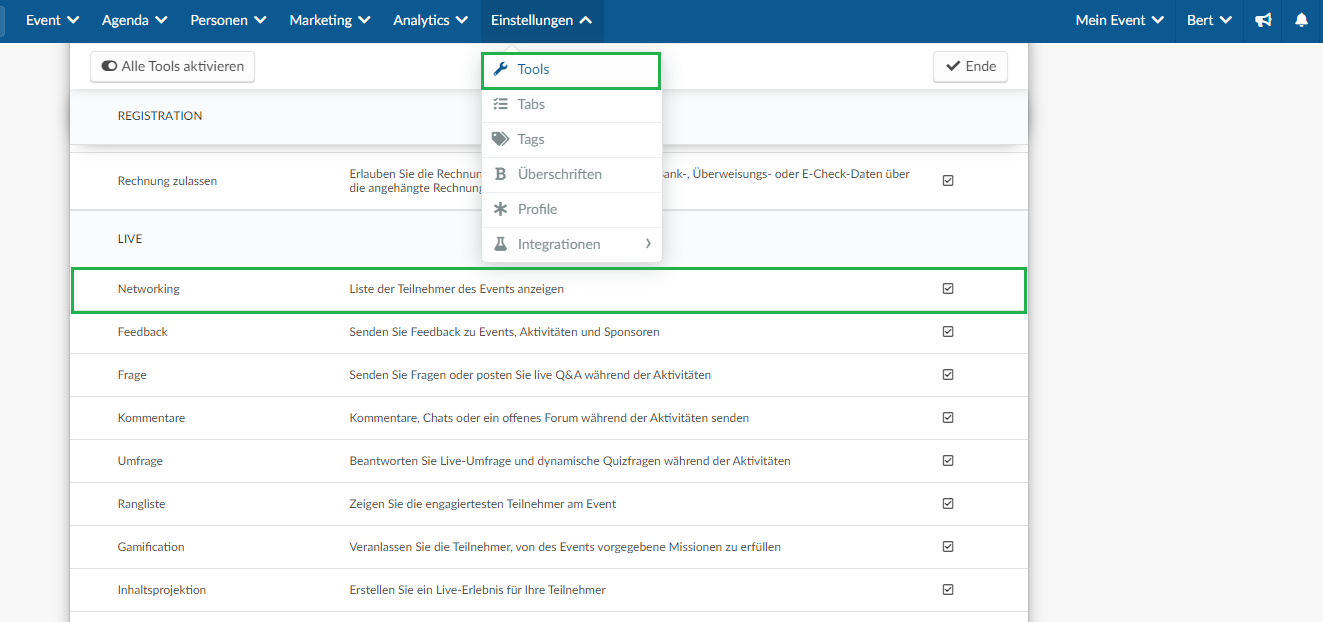1323x622 pixels.
Task: Uncheck the Feedback tool checkbox
Action: (x=948, y=331)
